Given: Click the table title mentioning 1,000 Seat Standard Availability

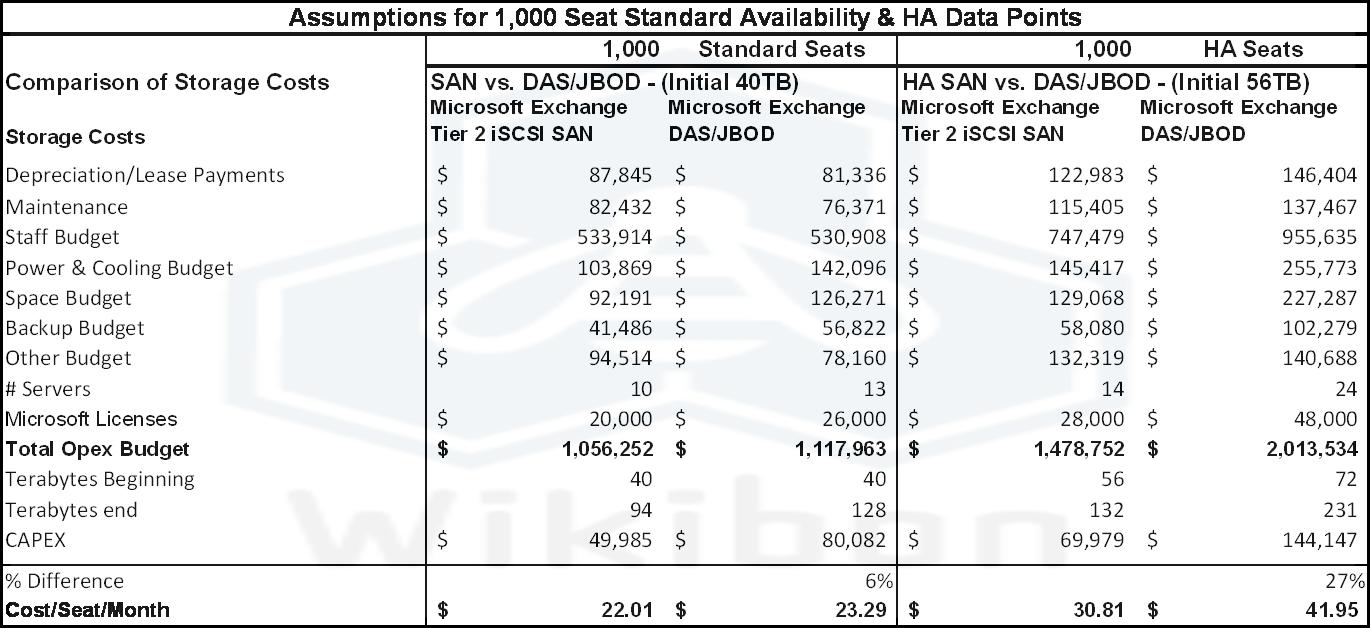Looking at the screenshot, I should coord(685,17).
